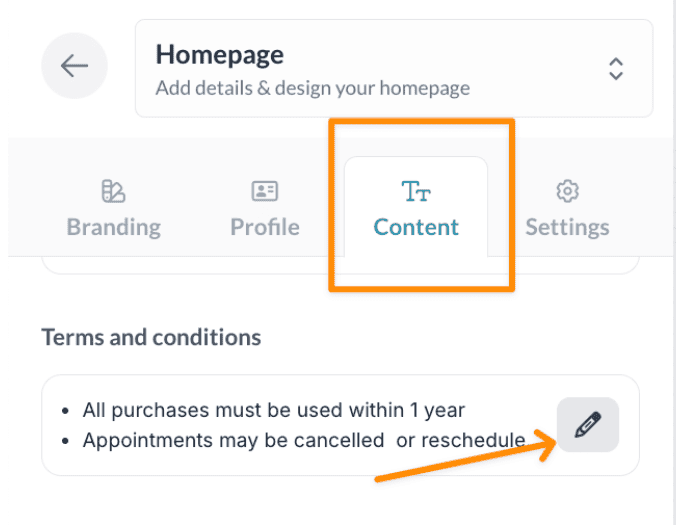The height and width of the screenshot is (526, 676).
Task: Click the Profile ID card icon
Action: click(265, 190)
